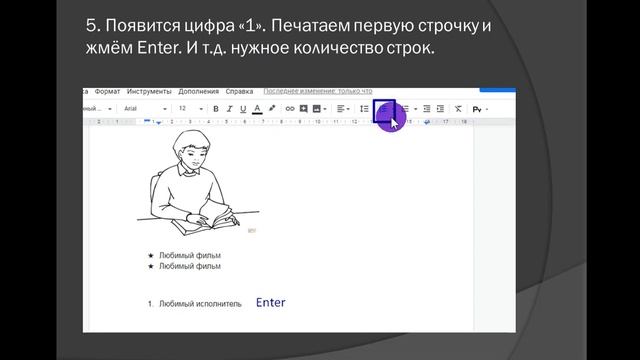Open the line spacing options
The image size is (640, 360).
click(x=364, y=109)
